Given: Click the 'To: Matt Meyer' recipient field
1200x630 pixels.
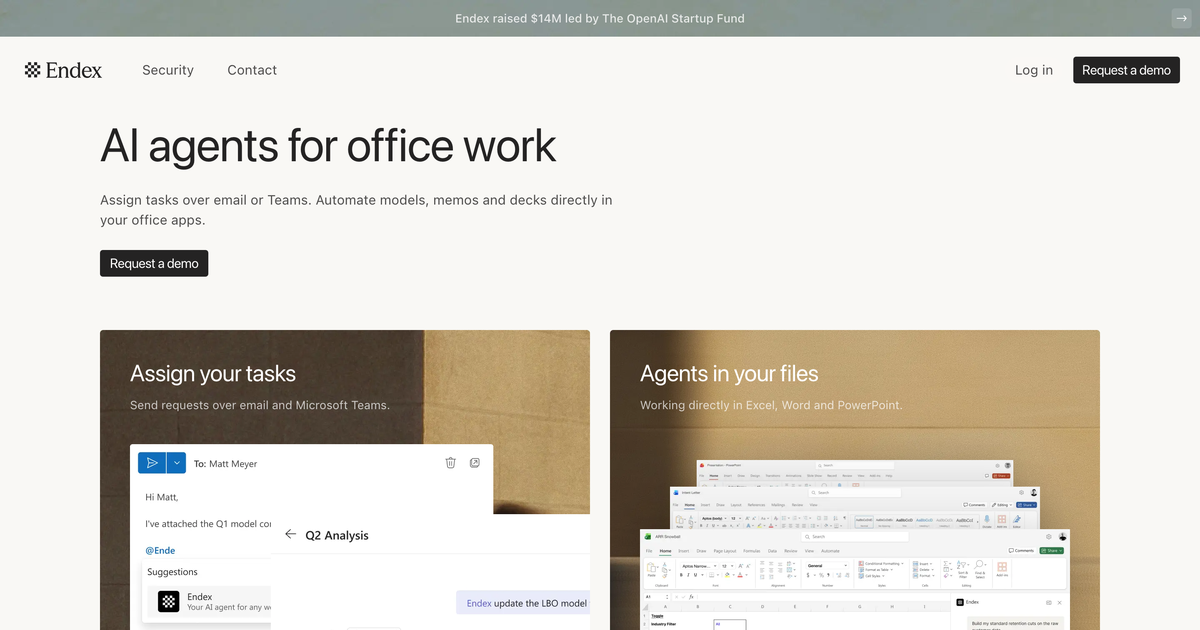Looking at the screenshot, I should pyautogui.click(x=225, y=464).
